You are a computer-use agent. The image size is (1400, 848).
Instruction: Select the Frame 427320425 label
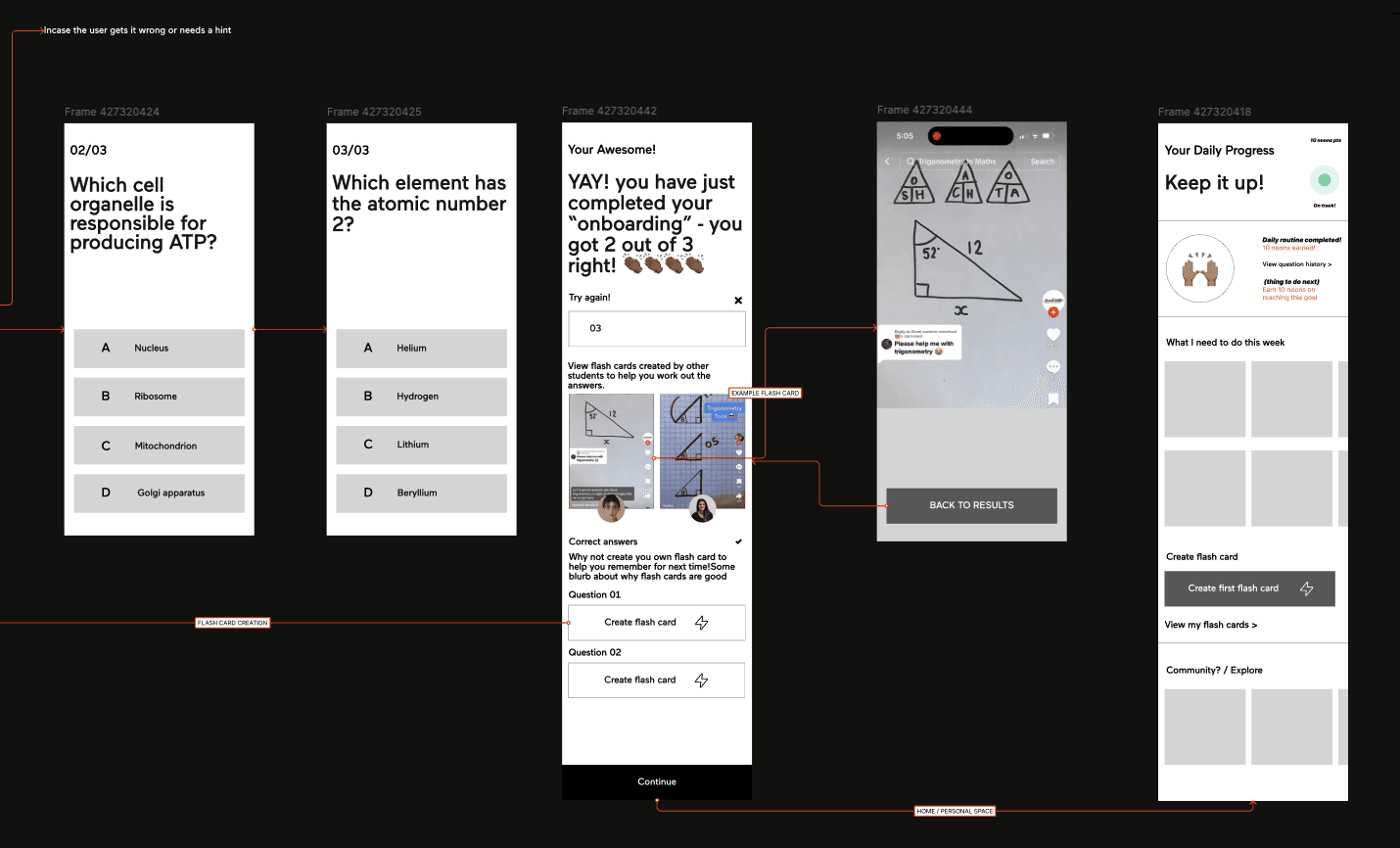[374, 112]
